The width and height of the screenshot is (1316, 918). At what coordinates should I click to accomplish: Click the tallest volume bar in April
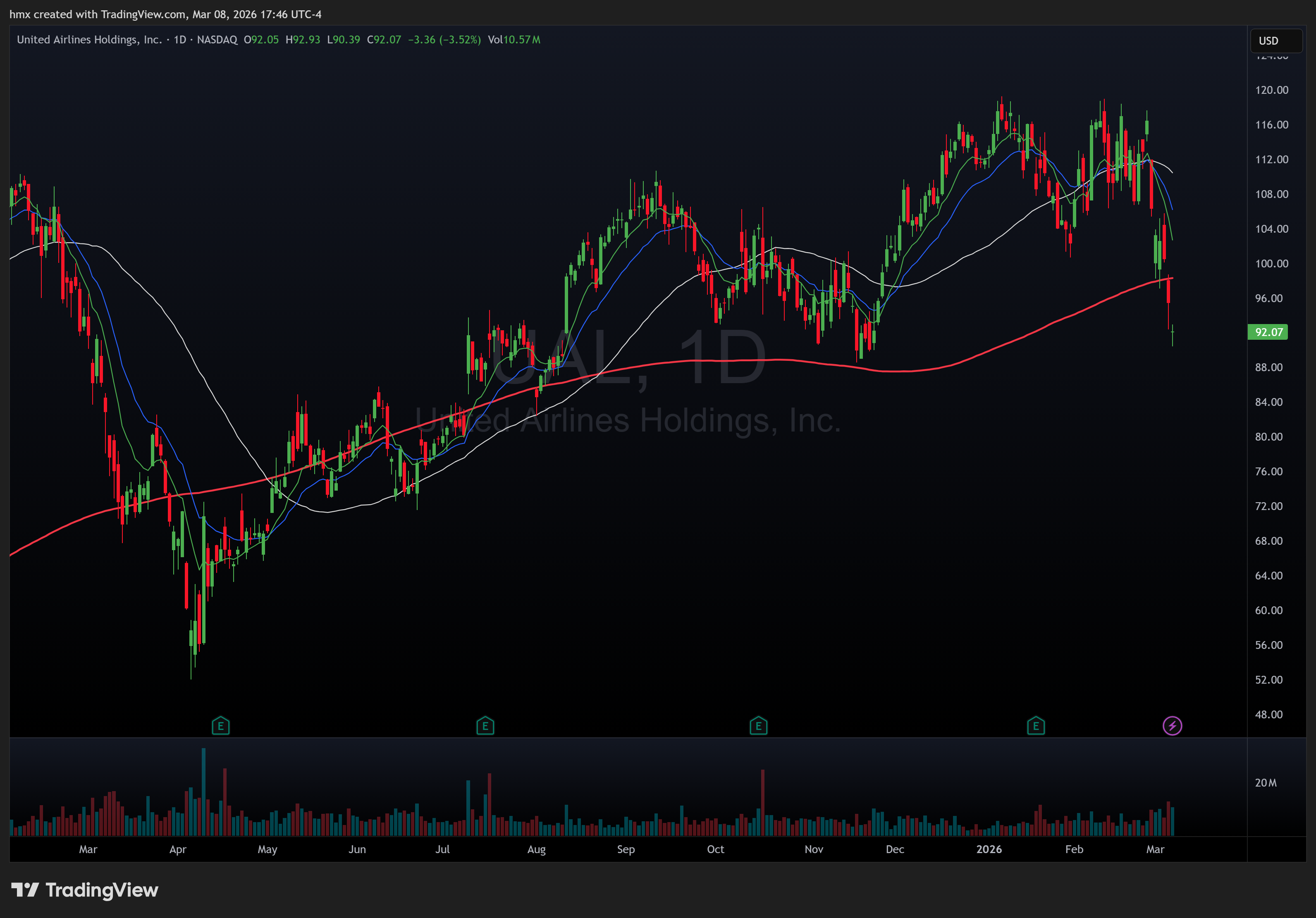tap(203, 791)
